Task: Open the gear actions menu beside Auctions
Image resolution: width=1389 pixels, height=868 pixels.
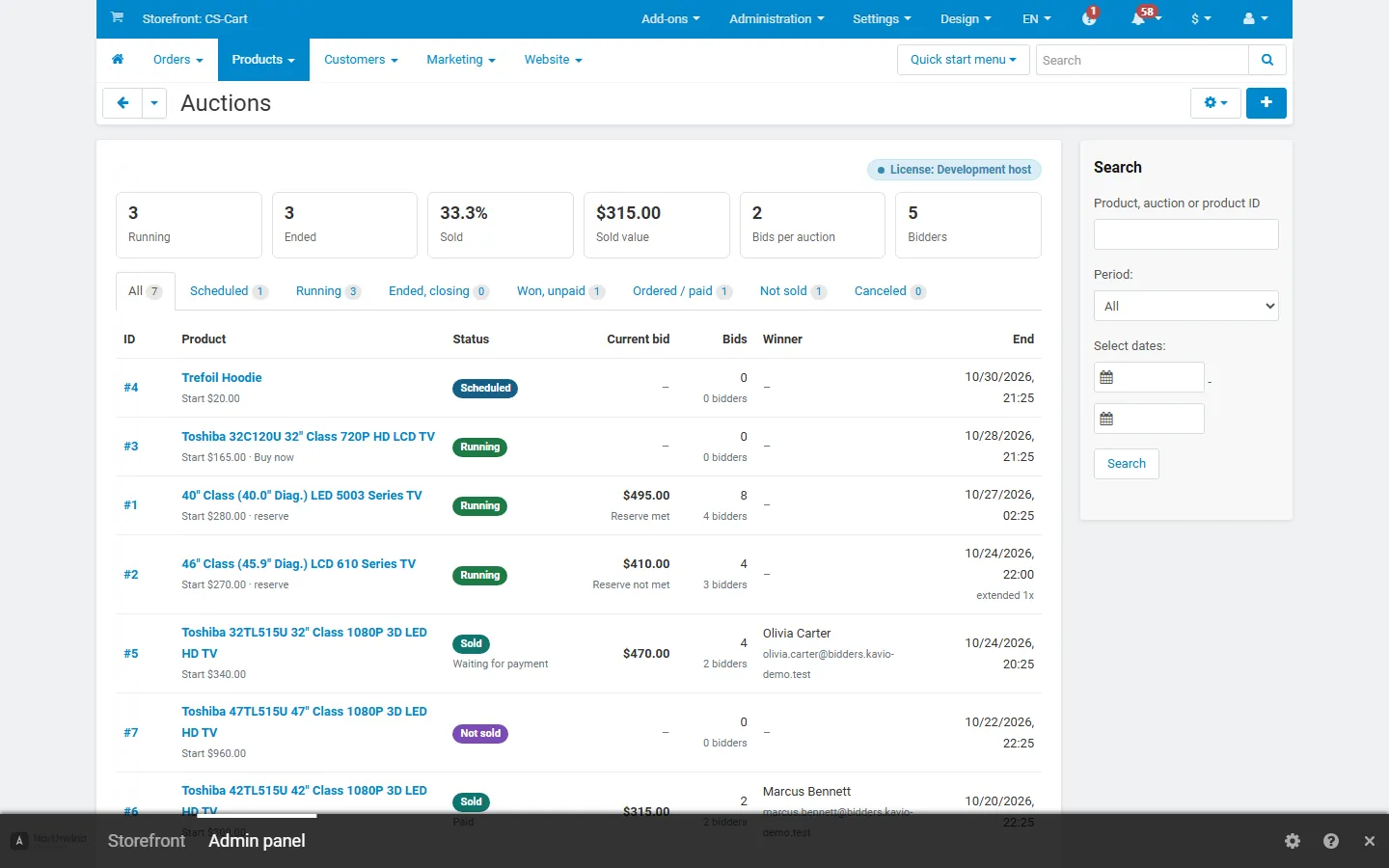Action: coord(1215,103)
